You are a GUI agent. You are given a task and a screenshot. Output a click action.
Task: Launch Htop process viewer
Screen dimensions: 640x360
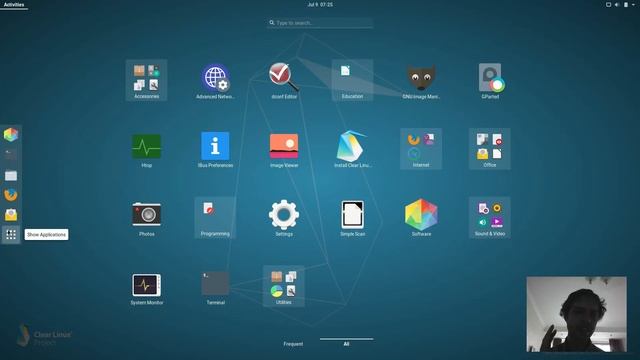(x=147, y=149)
